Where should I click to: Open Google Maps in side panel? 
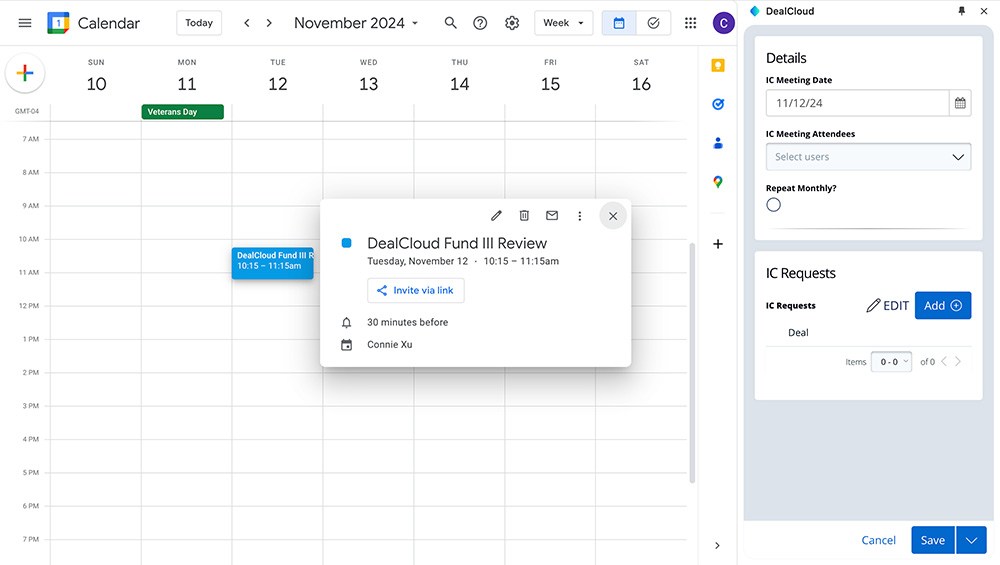[718, 182]
